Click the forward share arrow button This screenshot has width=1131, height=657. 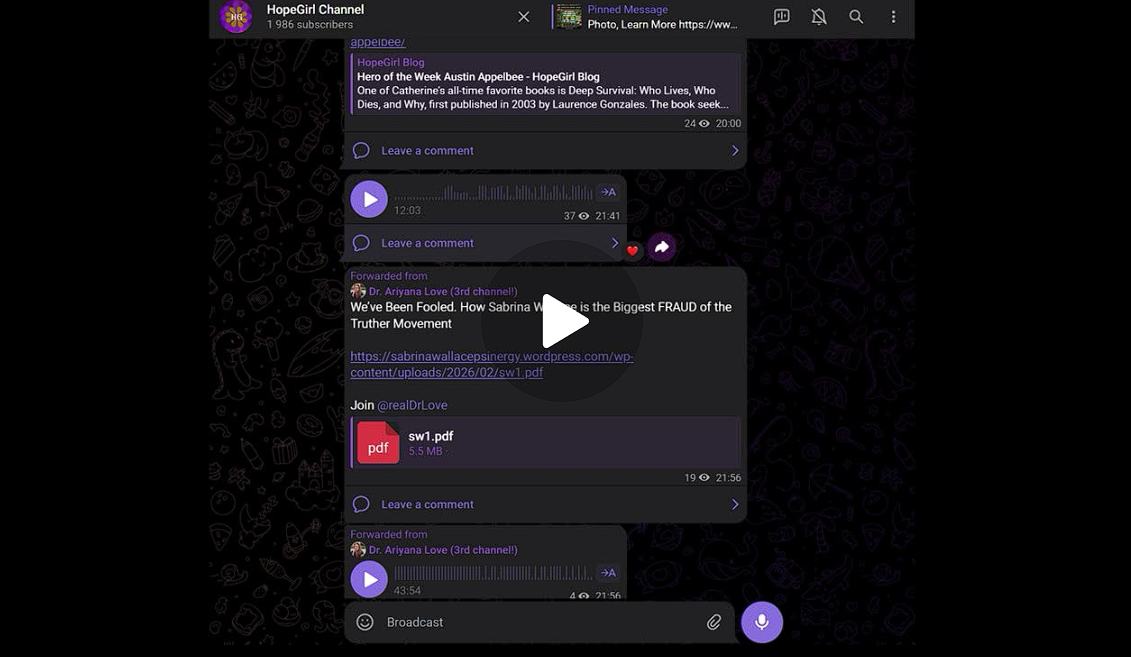click(661, 247)
